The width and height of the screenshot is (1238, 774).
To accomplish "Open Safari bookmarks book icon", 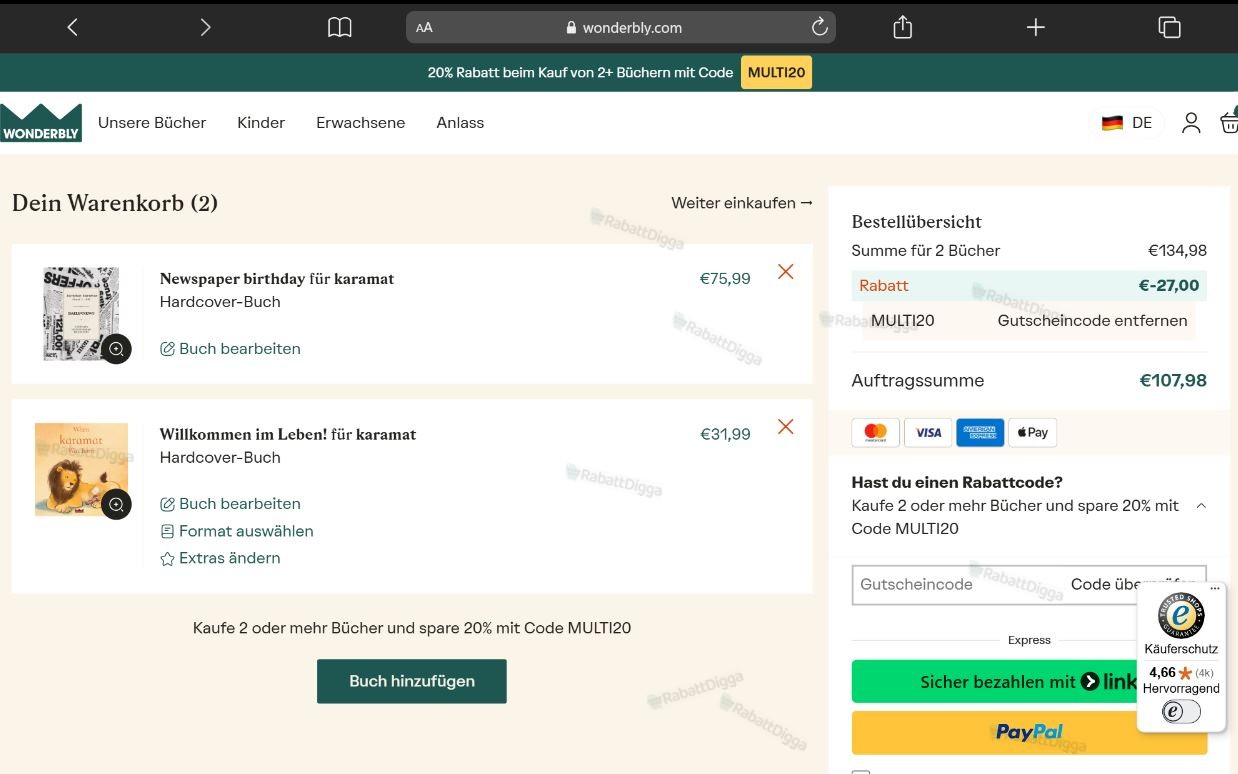I will pyautogui.click(x=340, y=28).
